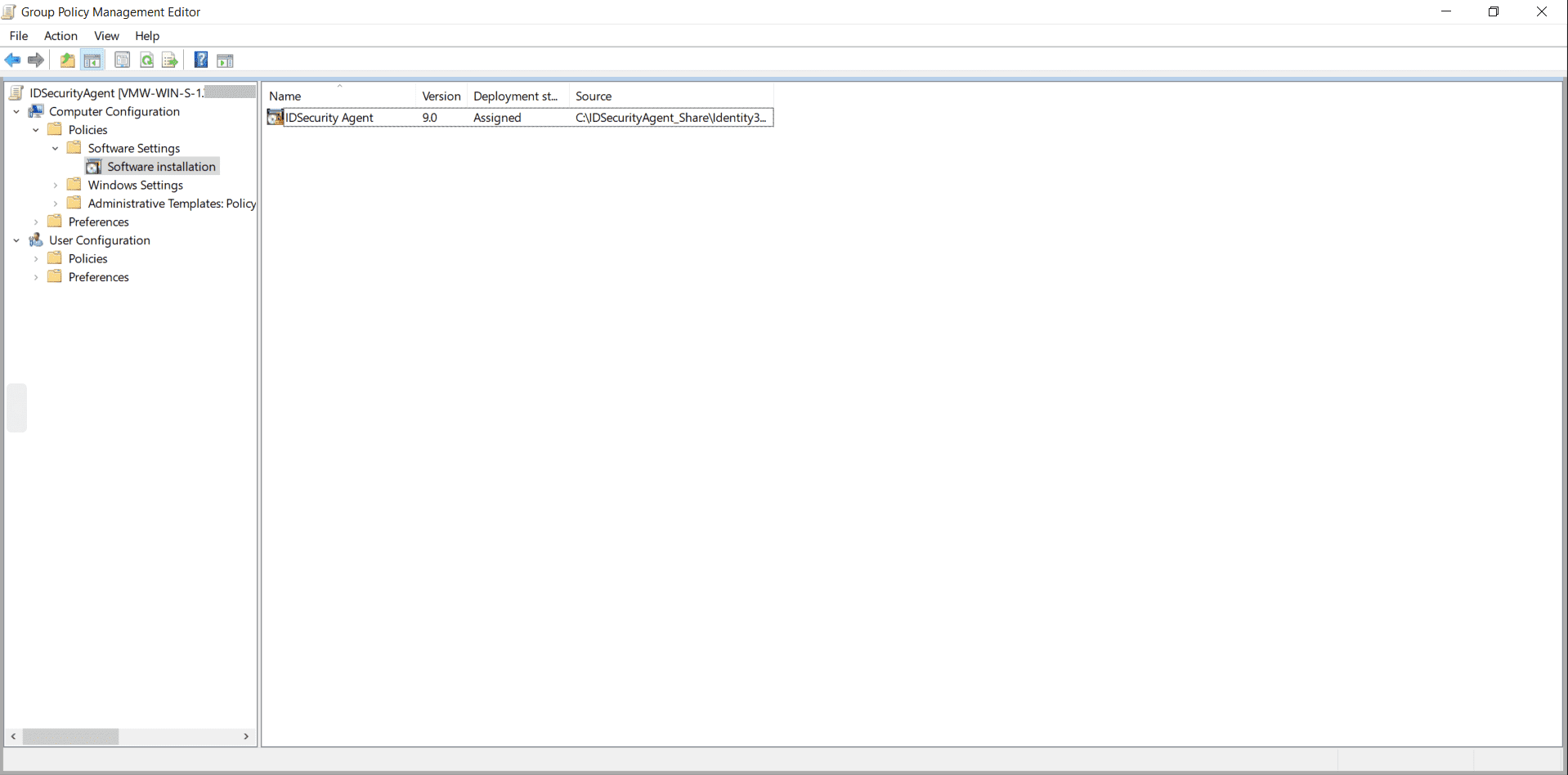1568x775 pixels.
Task: Restore down the editor window
Action: point(1494,11)
